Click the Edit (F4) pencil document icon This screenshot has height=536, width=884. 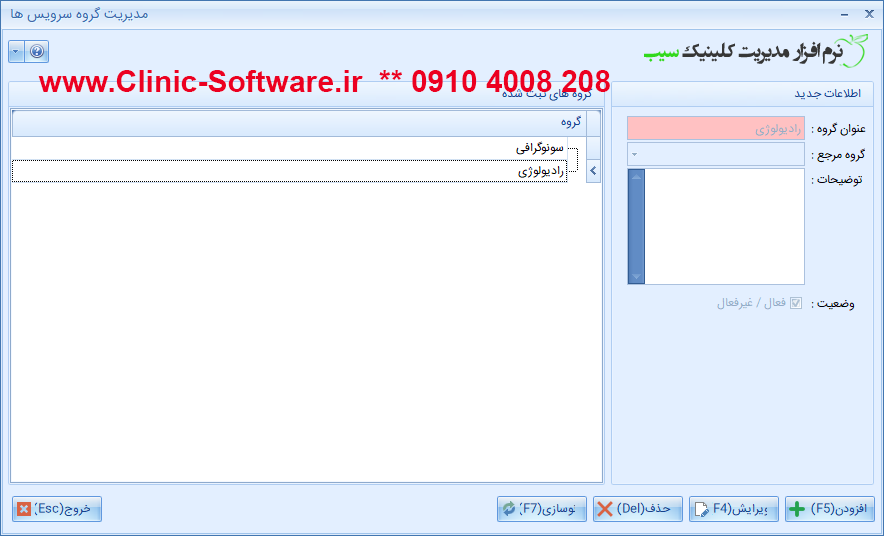[702, 509]
